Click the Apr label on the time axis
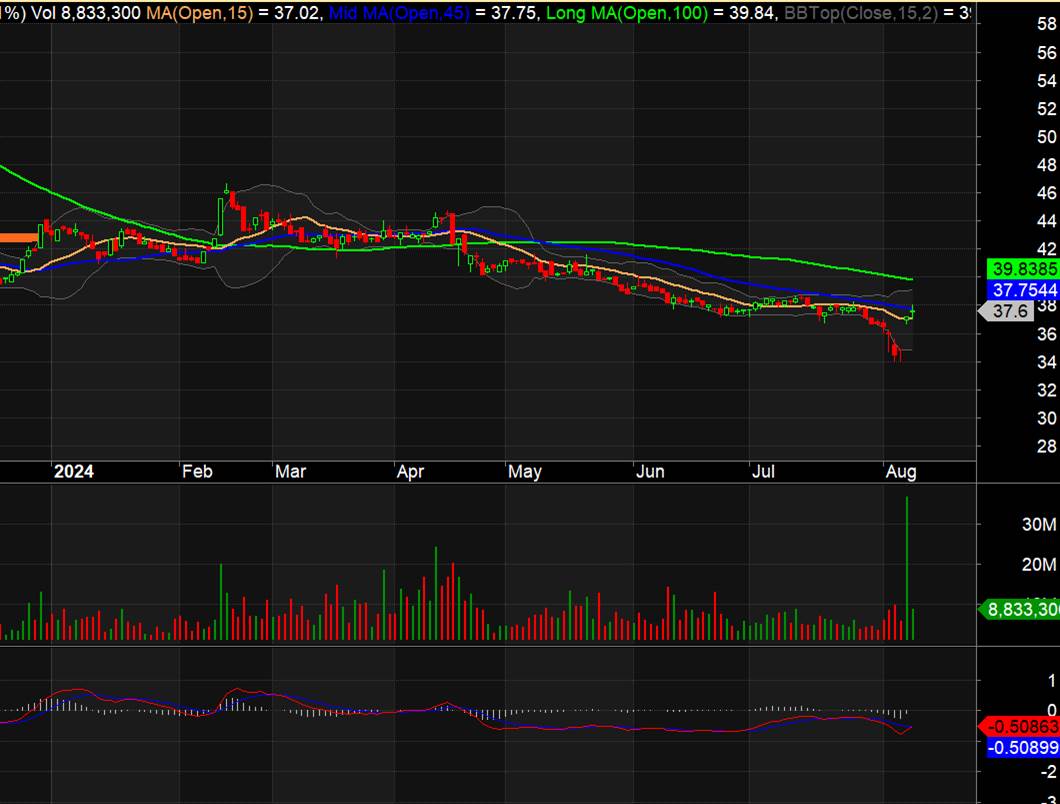This screenshot has height=804, width=1060. coord(409,472)
